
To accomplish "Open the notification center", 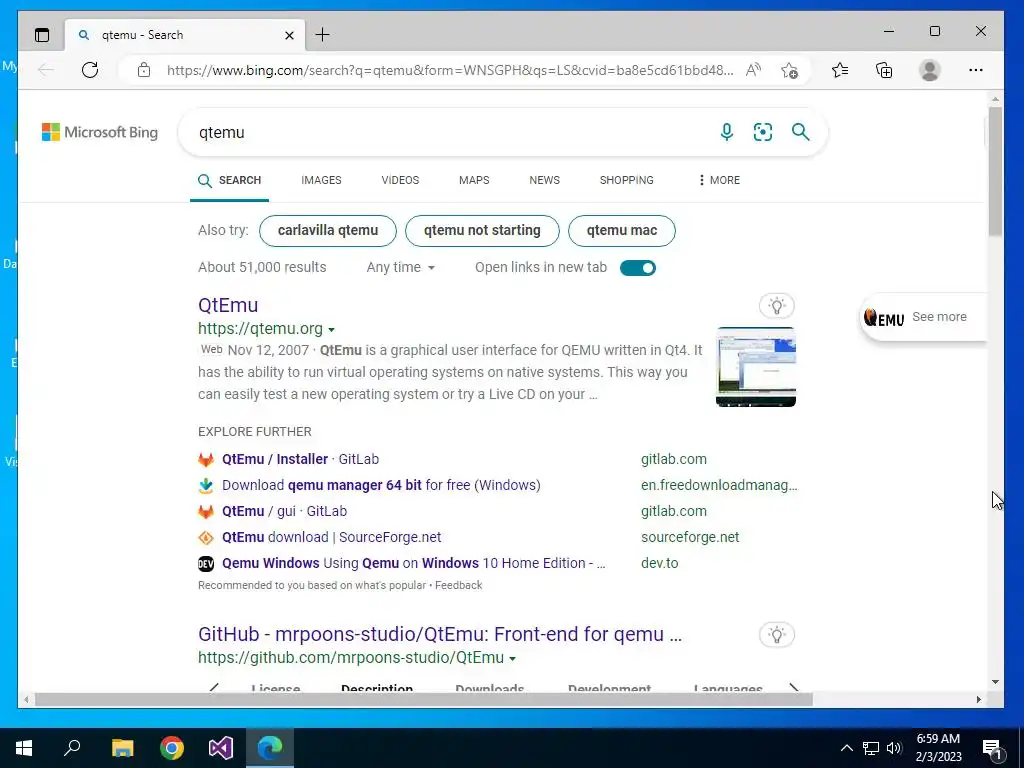I will 991,748.
